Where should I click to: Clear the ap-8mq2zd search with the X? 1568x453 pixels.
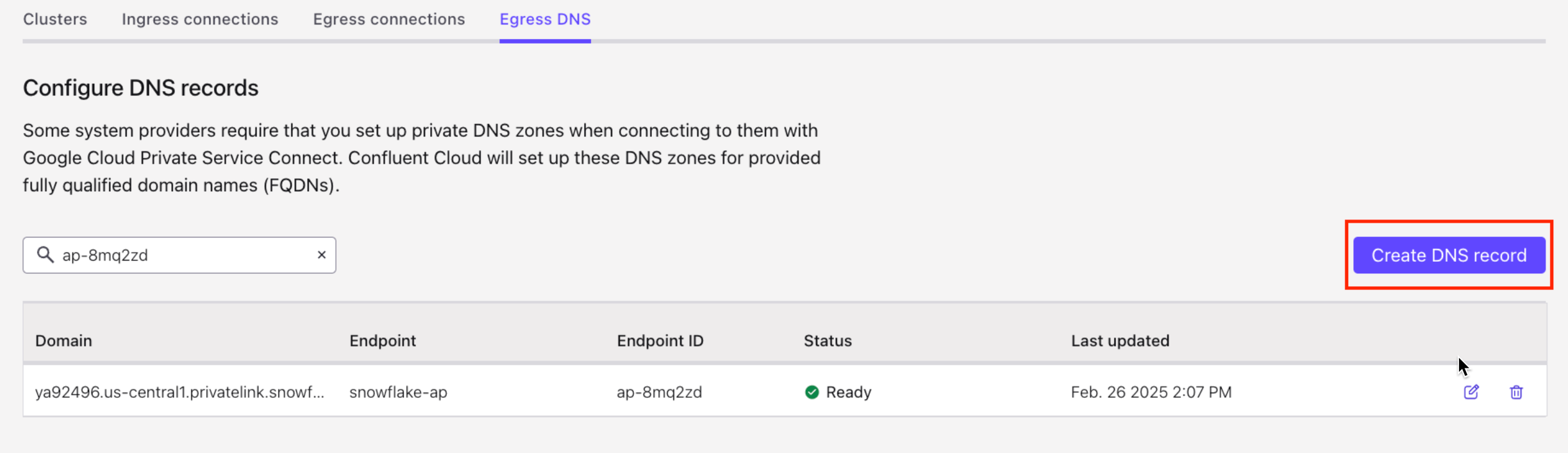pyautogui.click(x=321, y=255)
